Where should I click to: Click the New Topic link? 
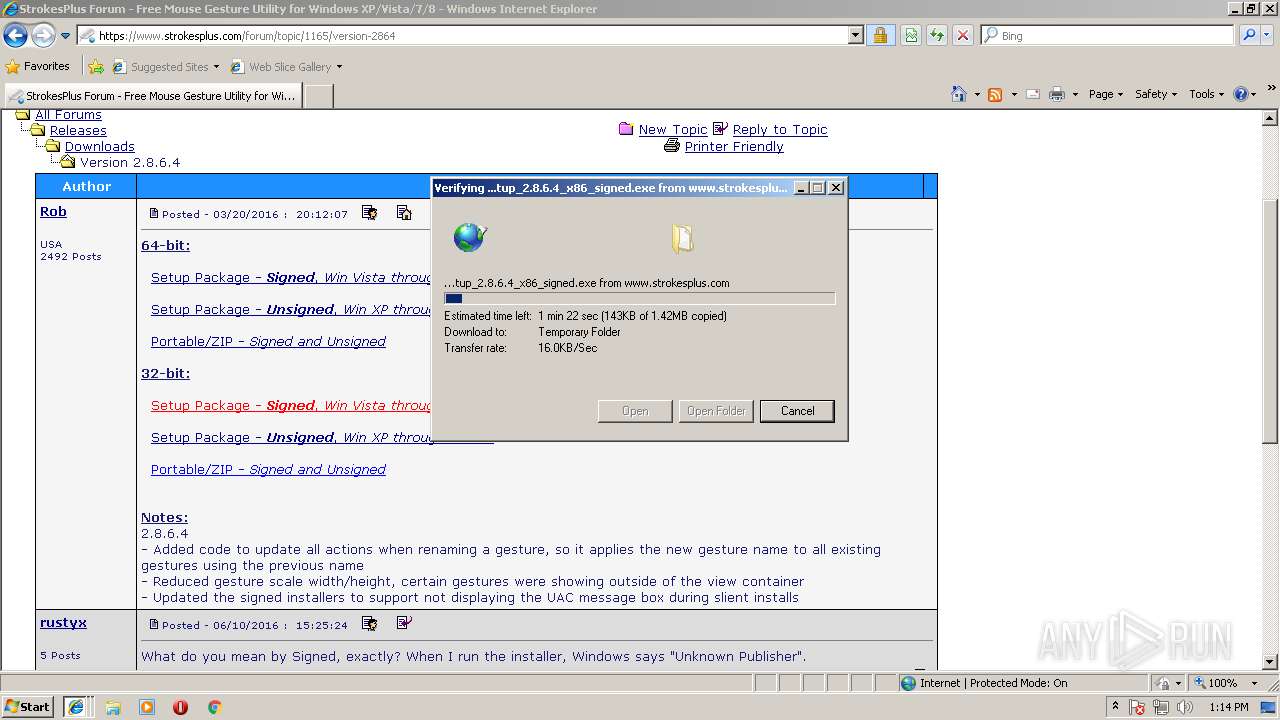[x=672, y=130]
